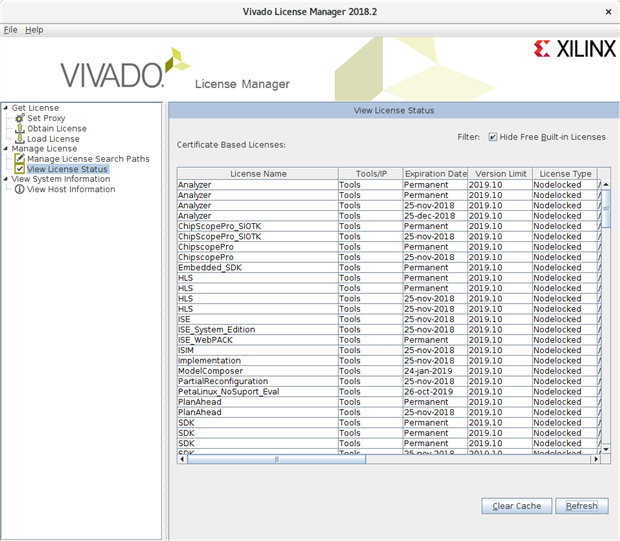Click the View Host Information info icon

(20, 189)
